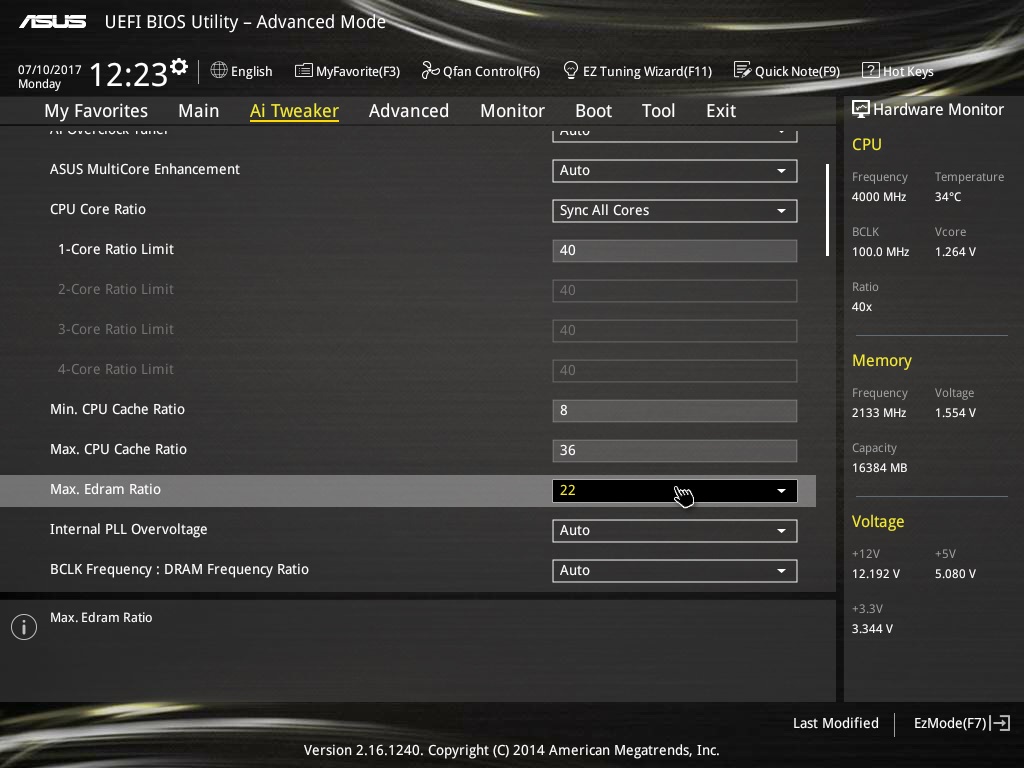Screen dimensions: 1024x768
Task: Open MyFavorite(F3) list icon
Action: coord(304,71)
